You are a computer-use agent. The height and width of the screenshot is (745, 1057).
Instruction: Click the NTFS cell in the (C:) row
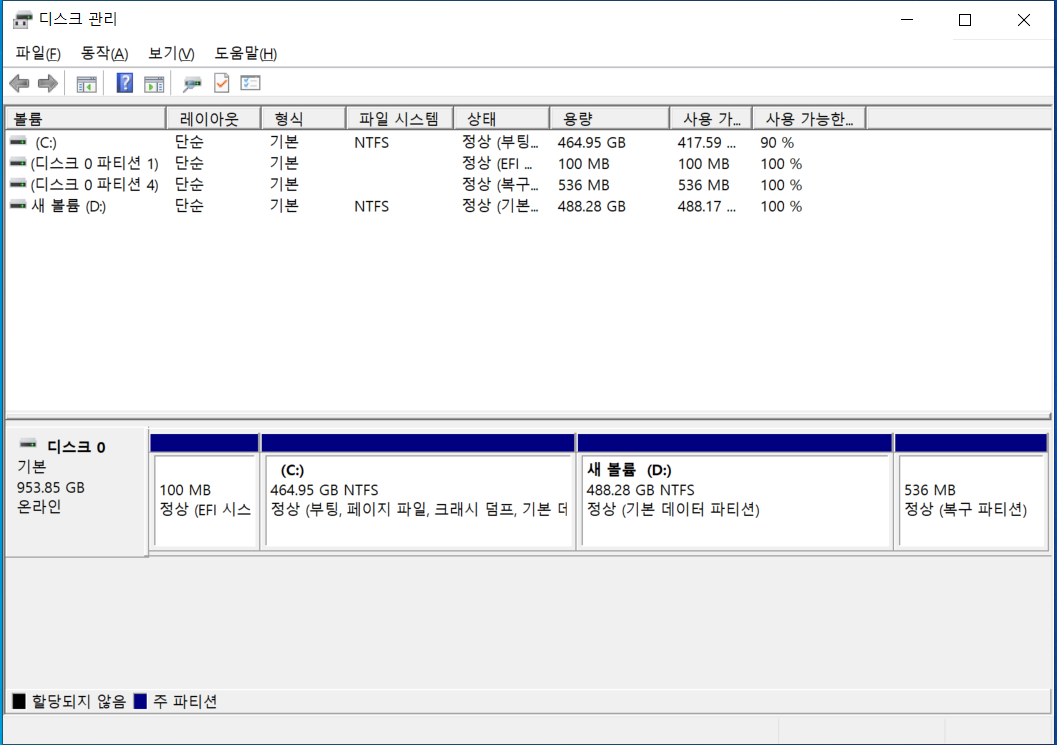(371, 143)
